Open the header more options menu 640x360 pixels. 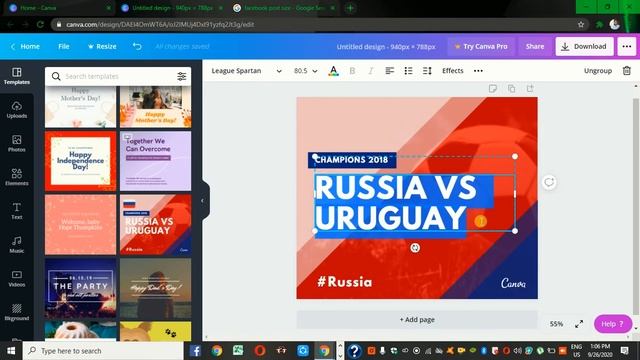627,47
